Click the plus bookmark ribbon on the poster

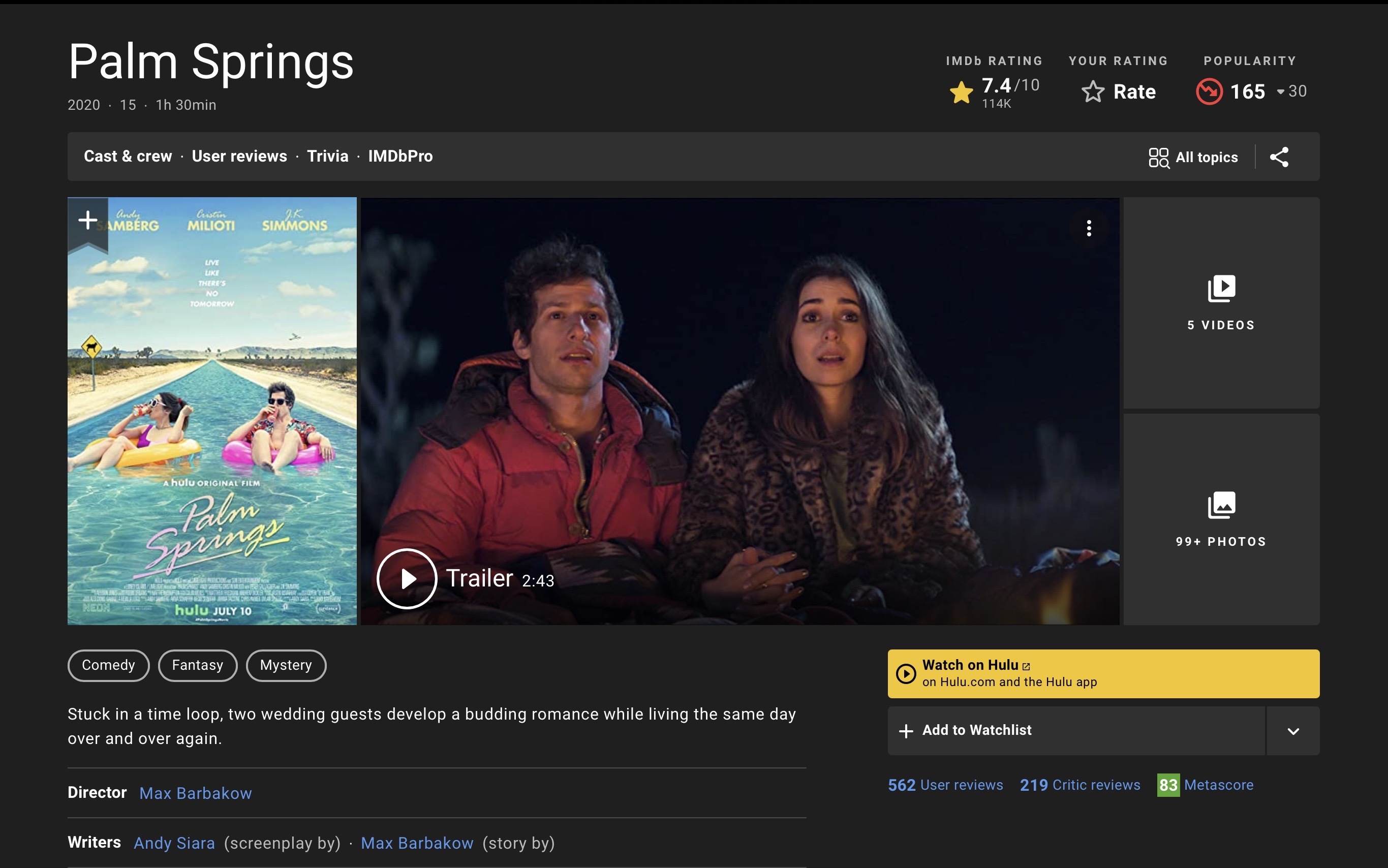click(88, 220)
